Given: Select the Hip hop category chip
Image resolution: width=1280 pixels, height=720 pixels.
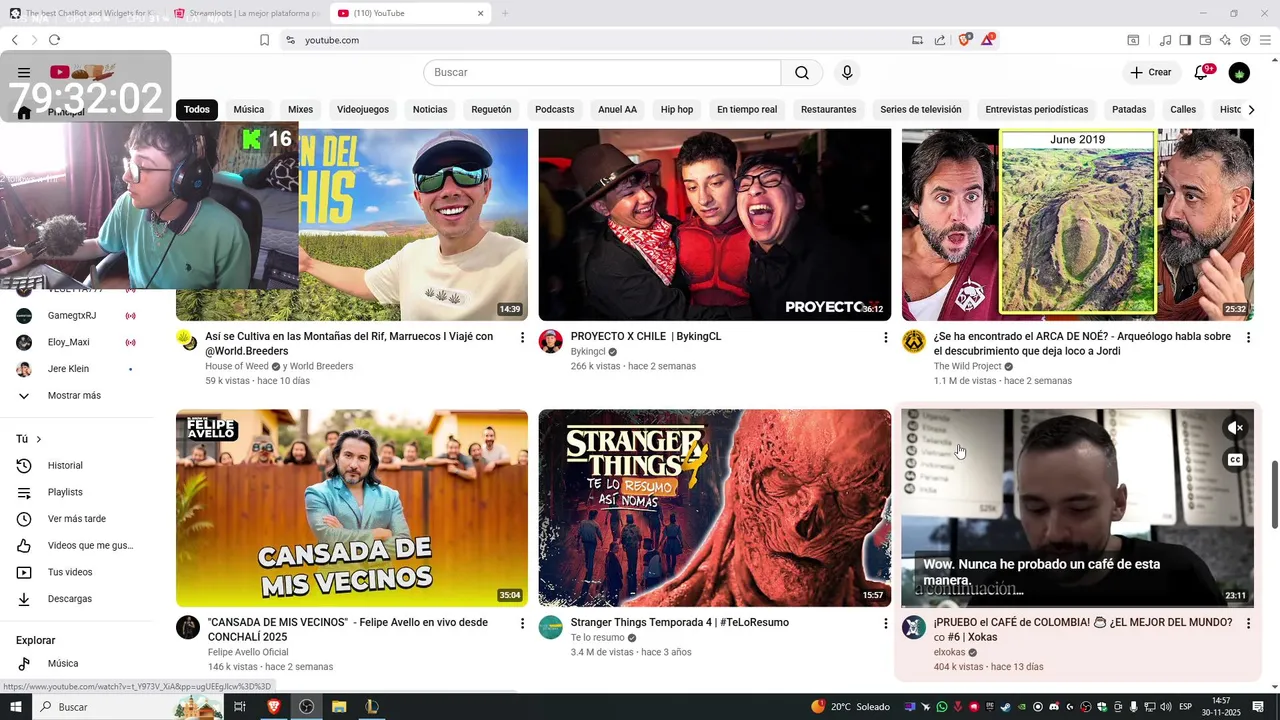Looking at the screenshot, I should pos(677,110).
